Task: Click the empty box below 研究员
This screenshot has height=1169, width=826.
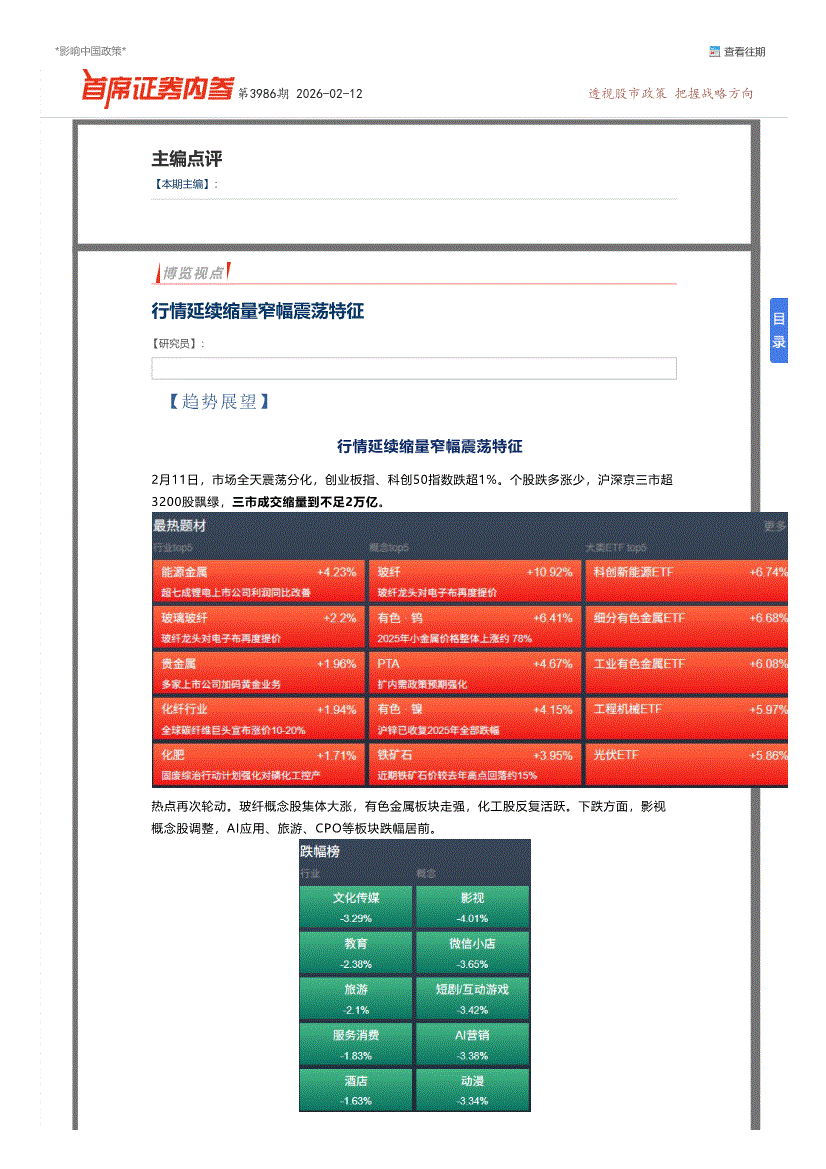Action: point(413,369)
